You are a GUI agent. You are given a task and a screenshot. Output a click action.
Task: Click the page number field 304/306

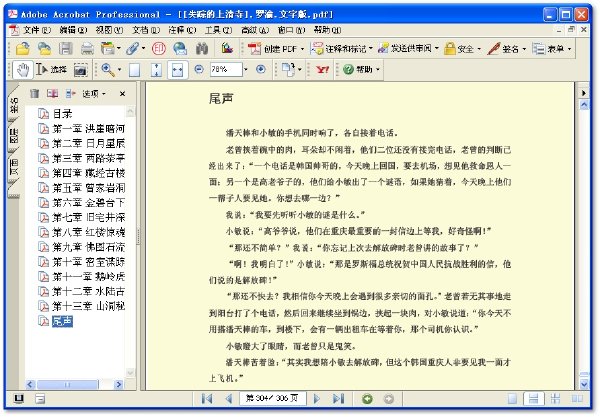272,398
